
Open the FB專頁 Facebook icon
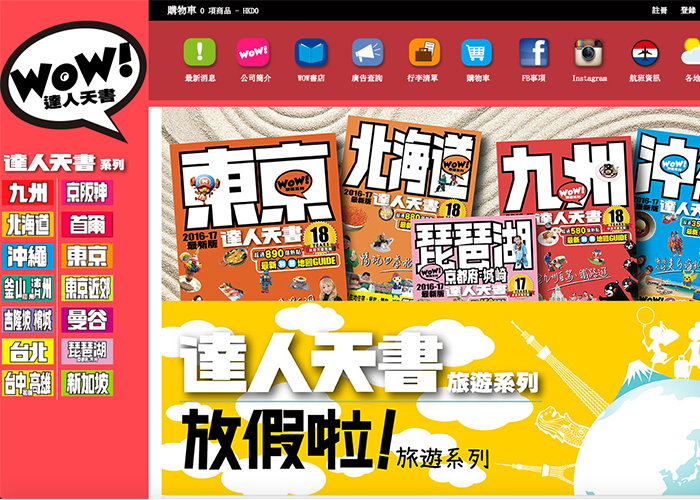click(x=533, y=53)
